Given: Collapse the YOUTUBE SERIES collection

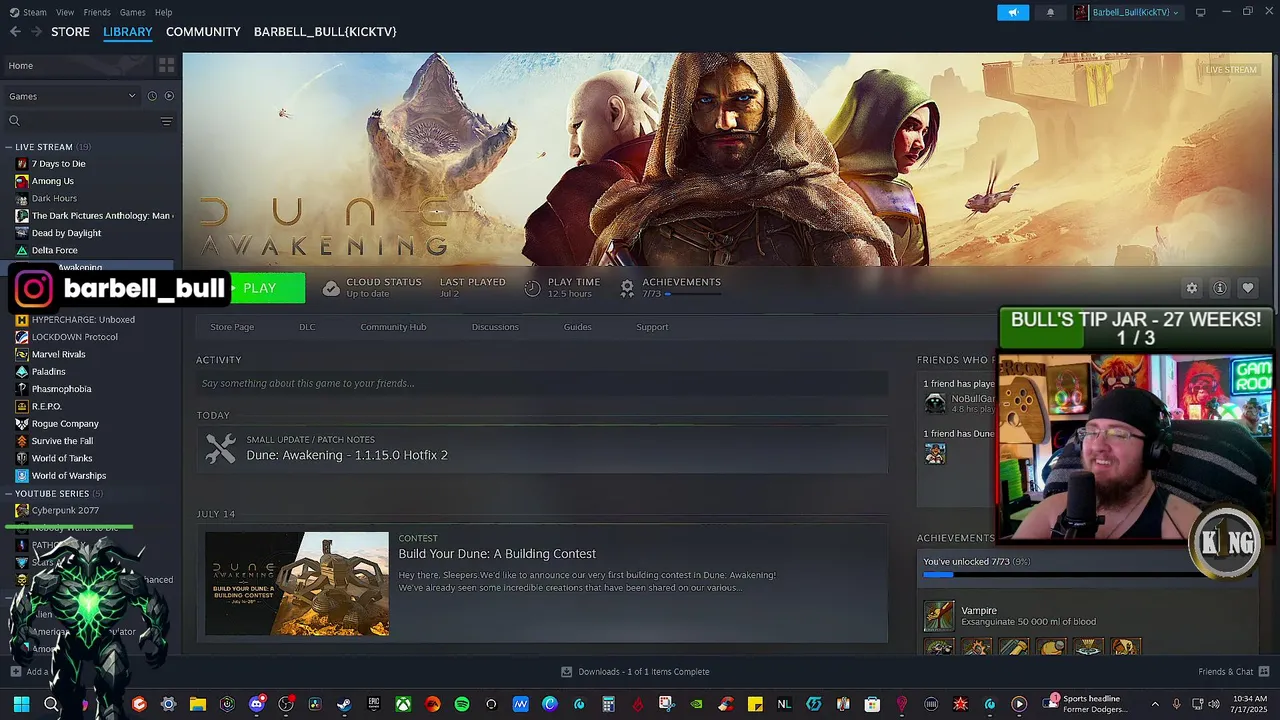Looking at the screenshot, I should (x=9, y=494).
